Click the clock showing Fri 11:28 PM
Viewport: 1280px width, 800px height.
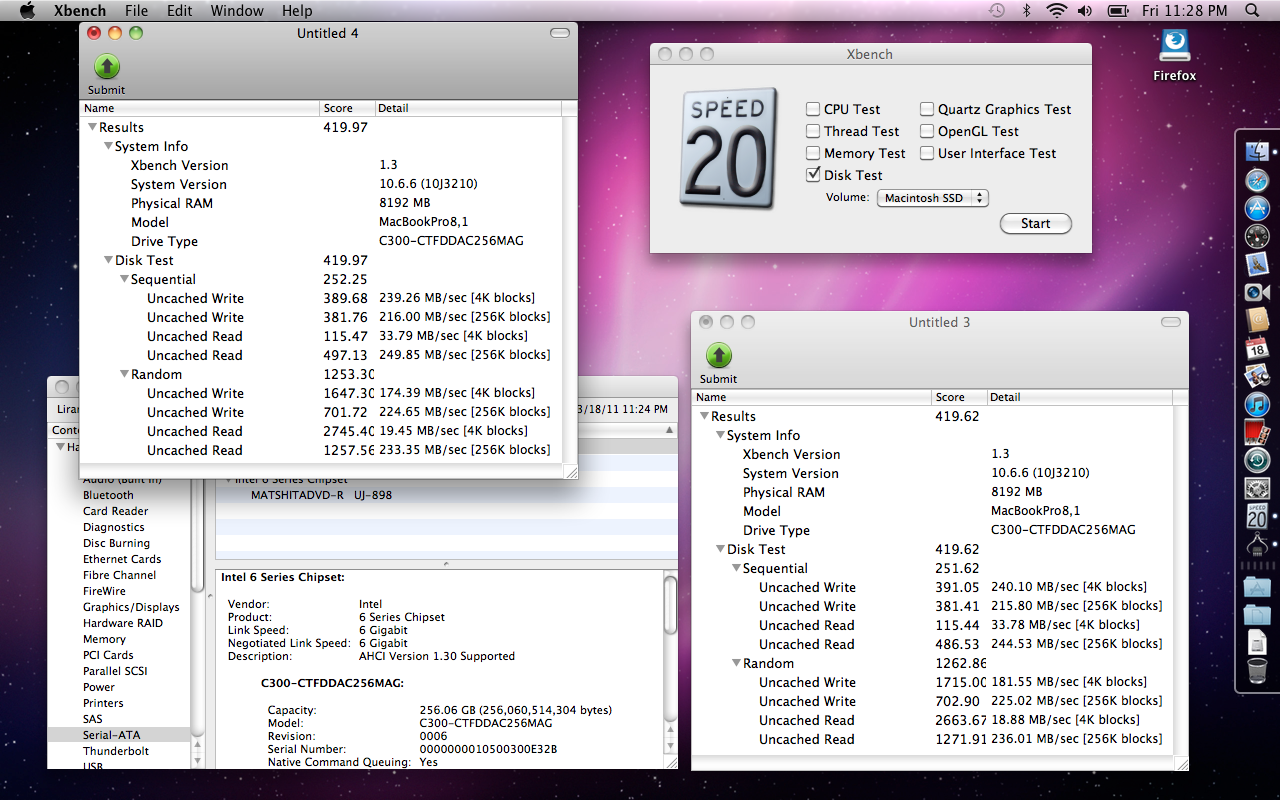[x=1184, y=10]
